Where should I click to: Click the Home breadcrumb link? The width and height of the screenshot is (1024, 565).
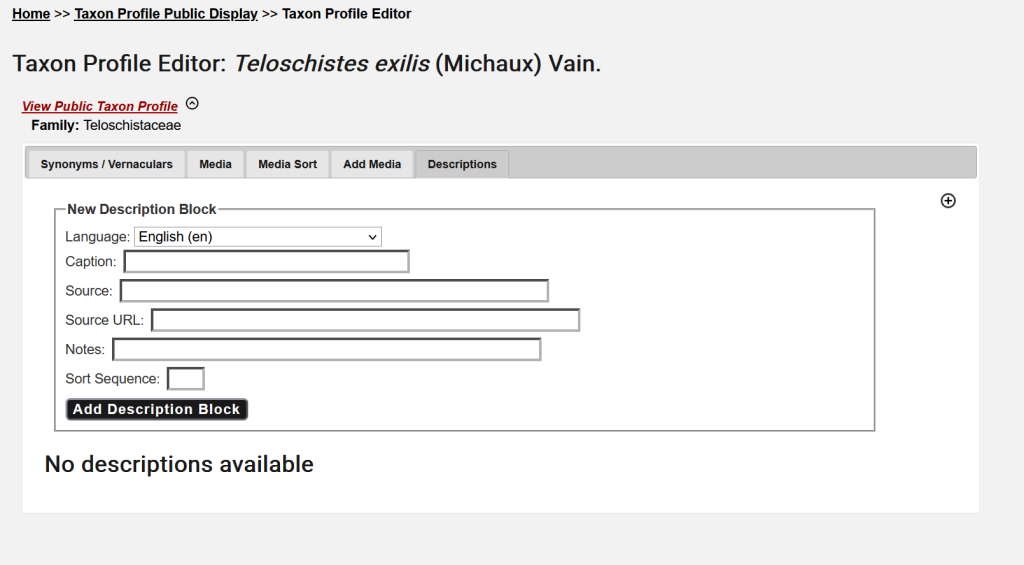31,14
